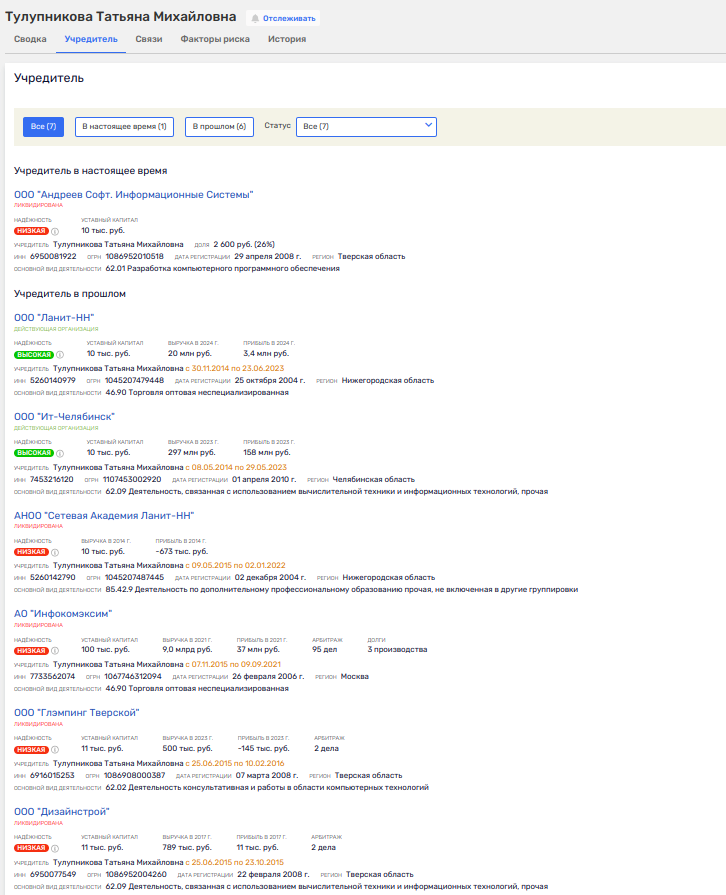Click НИЗКАЯ badge for Дизайнстрой
726x895 pixels.
(x=31, y=848)
